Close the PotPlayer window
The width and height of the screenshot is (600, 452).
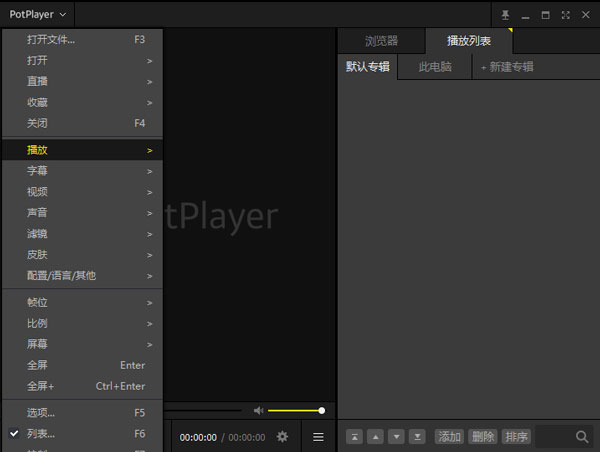point(585,15)
